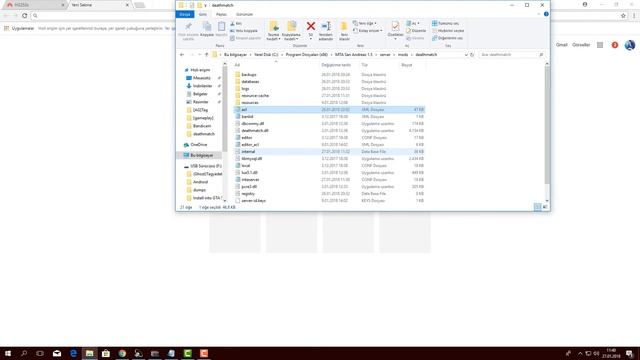Click the Copy (Kopyala) ribbon icon
Viewport: 640px width, 360px height.
click(207, 29)
